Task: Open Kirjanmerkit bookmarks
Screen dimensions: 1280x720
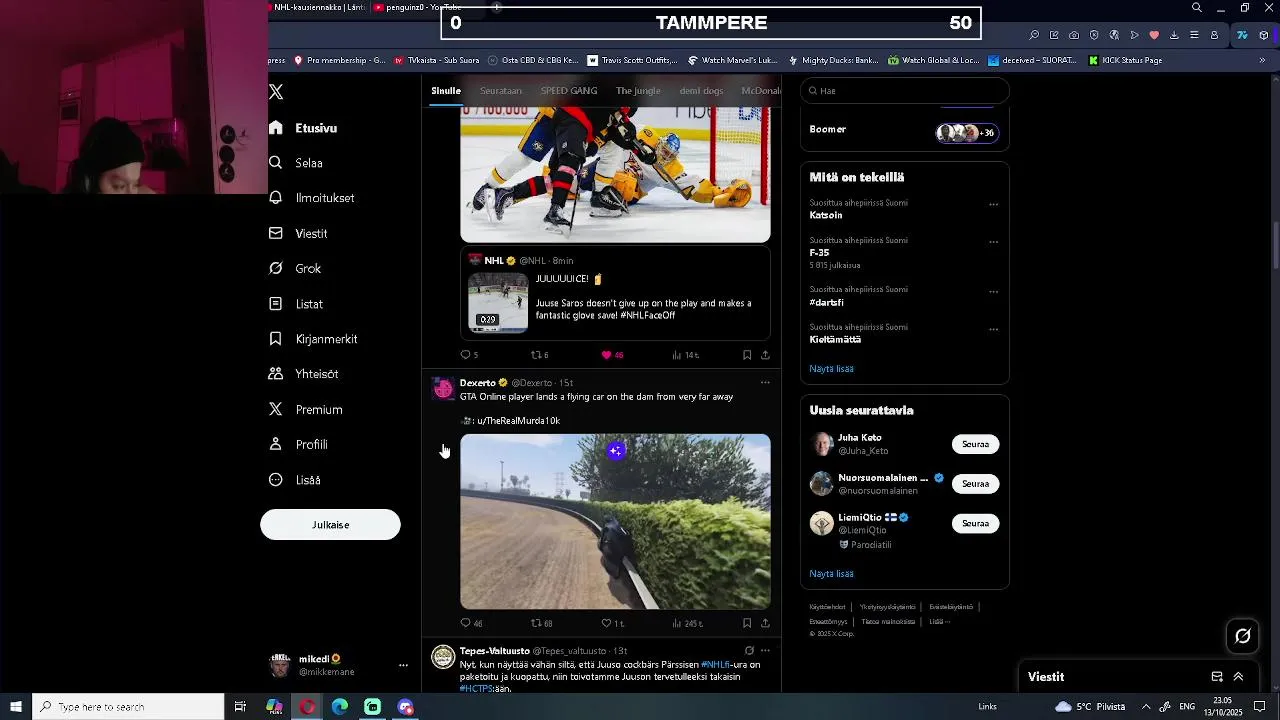Action: [x=313, y=339]
